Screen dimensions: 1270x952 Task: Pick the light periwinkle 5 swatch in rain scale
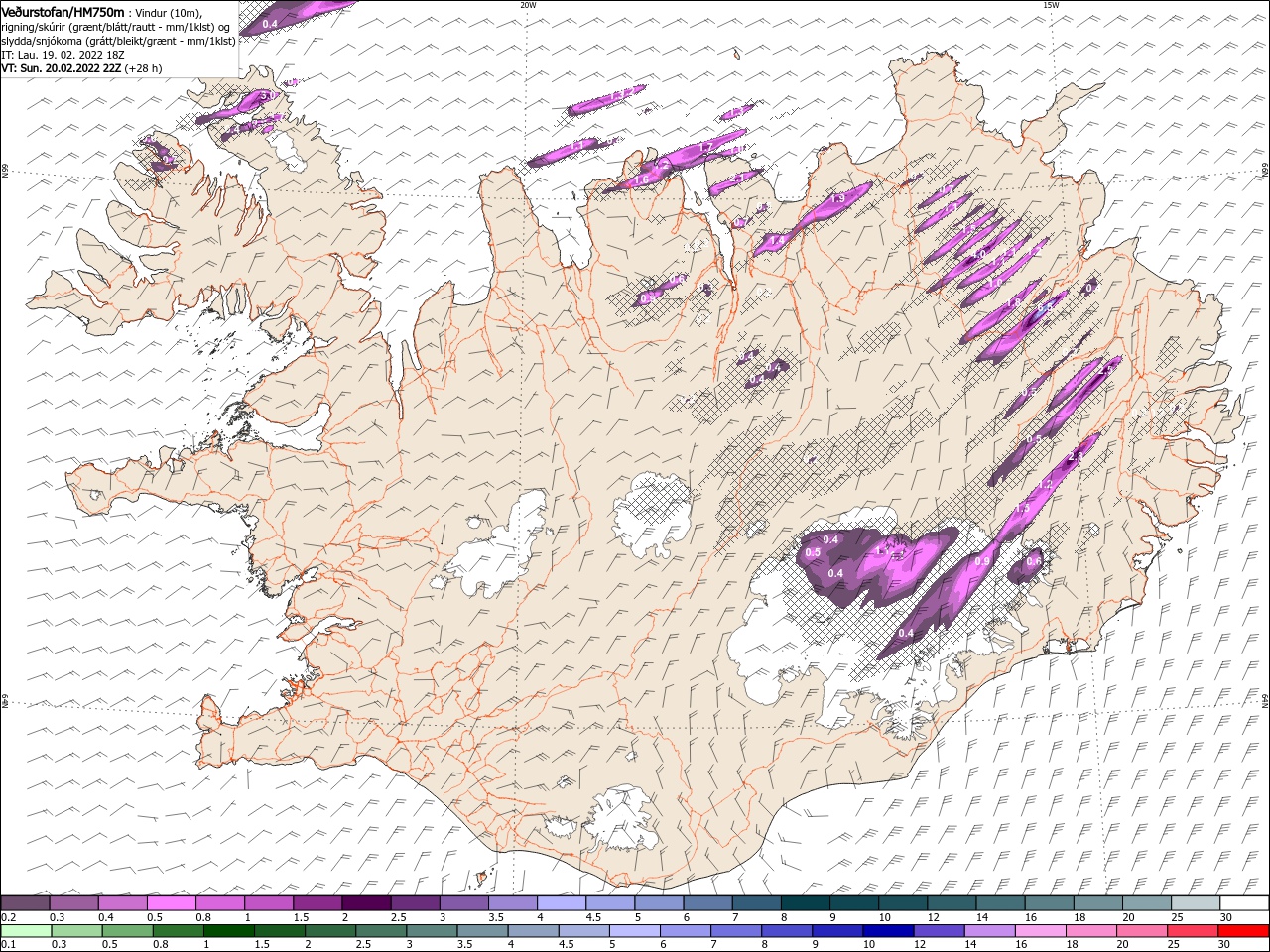click(634, 931)
